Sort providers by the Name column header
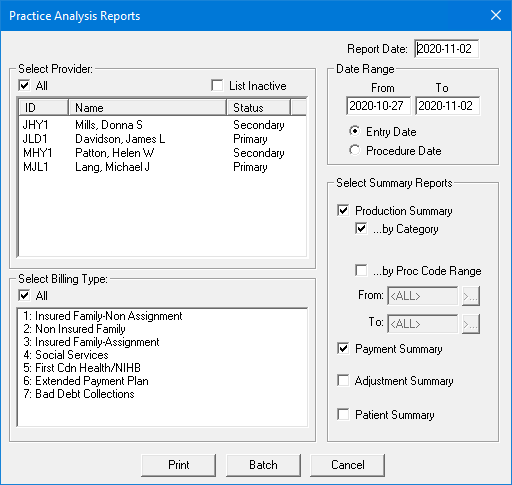The image size is (512, 485). (147, 107)
